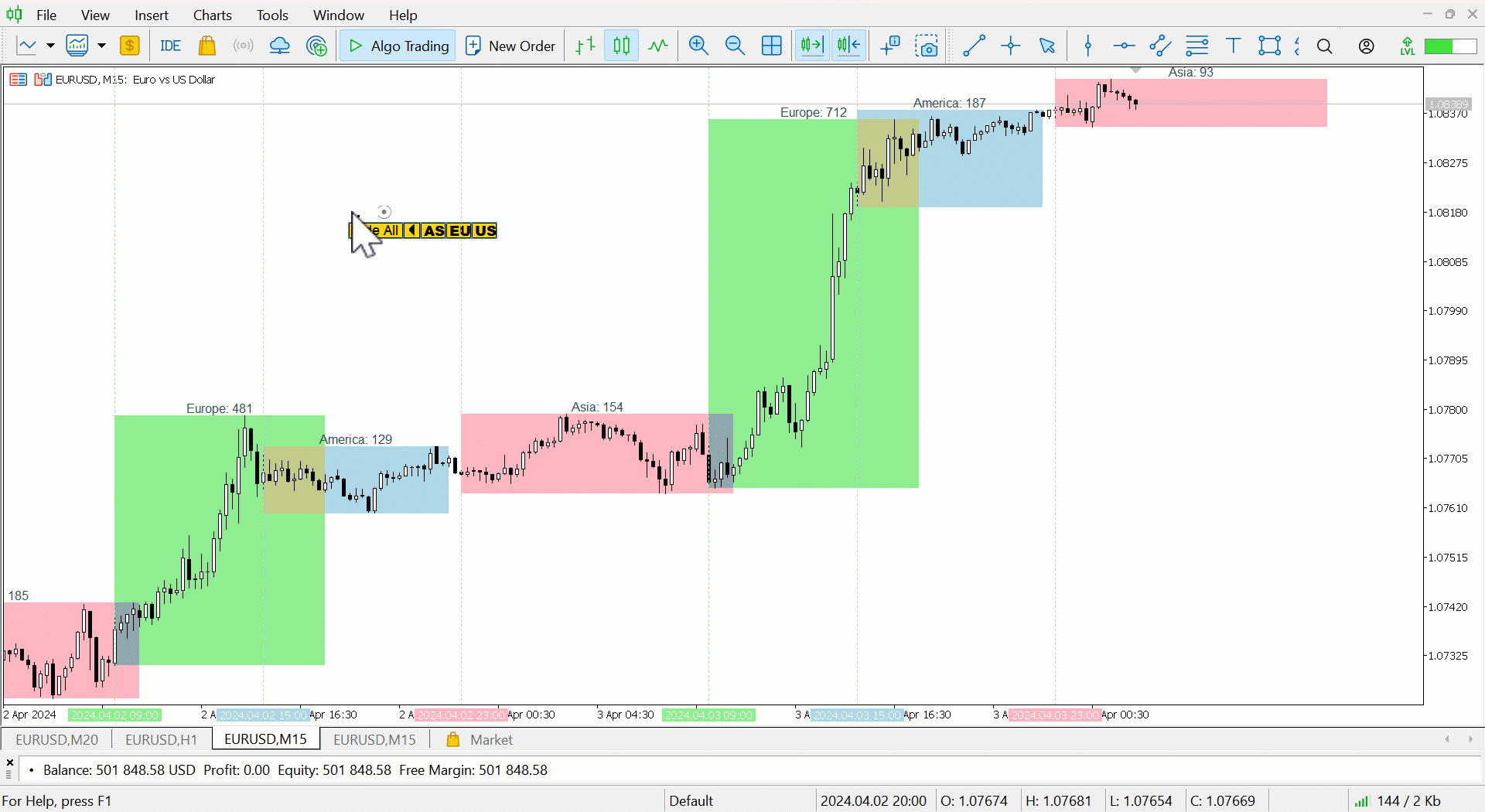Zoom in on the chart
Viewport: 1485px width, 812px height.
[698, 46]
